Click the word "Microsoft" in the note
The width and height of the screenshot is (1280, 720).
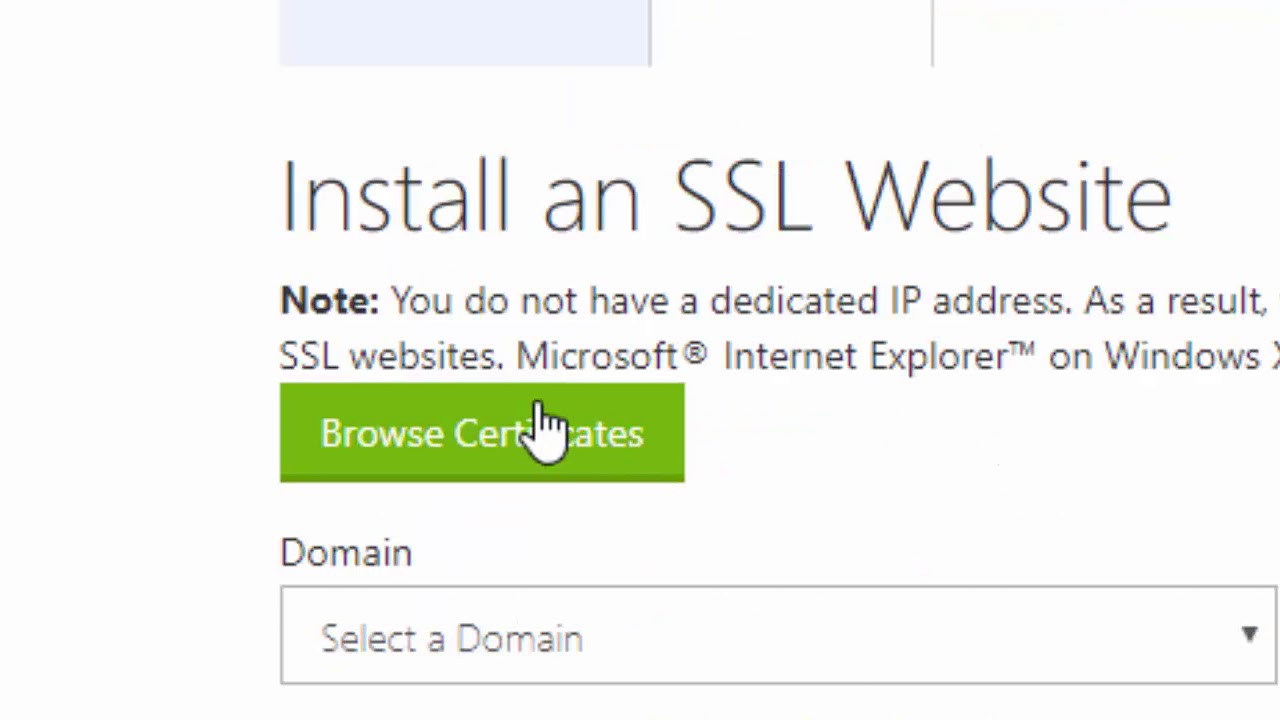pos(597,356)
